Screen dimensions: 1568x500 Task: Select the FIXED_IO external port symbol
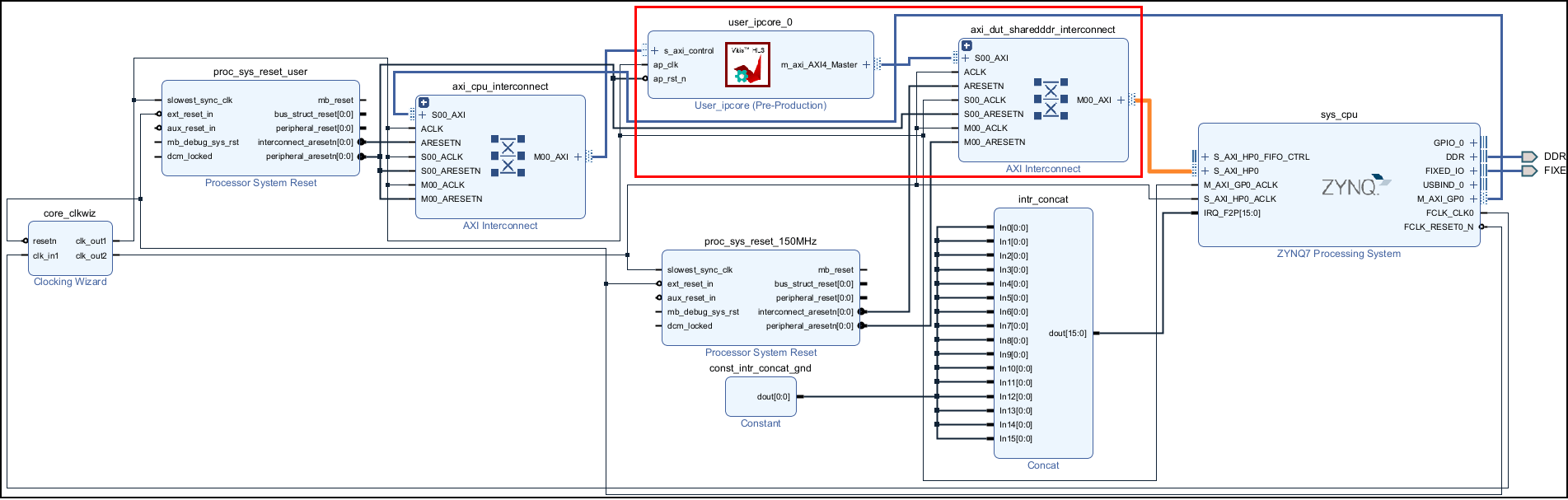click(1529, 171)
